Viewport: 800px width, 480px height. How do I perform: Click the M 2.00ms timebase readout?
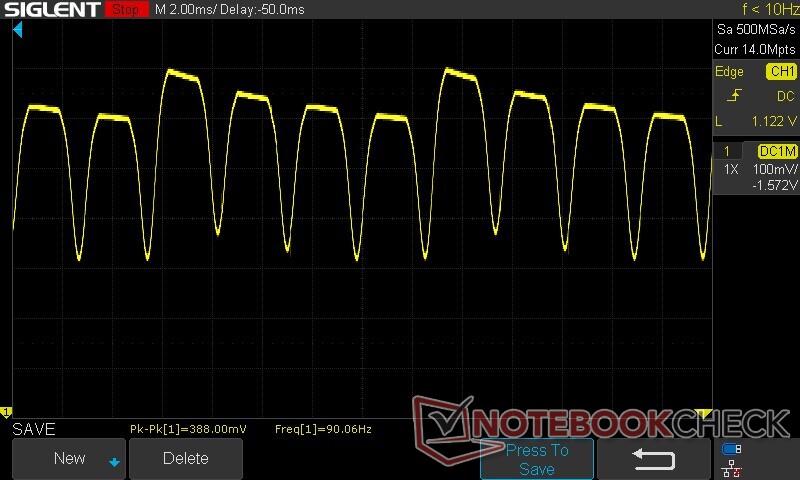[x=187, y=9]
